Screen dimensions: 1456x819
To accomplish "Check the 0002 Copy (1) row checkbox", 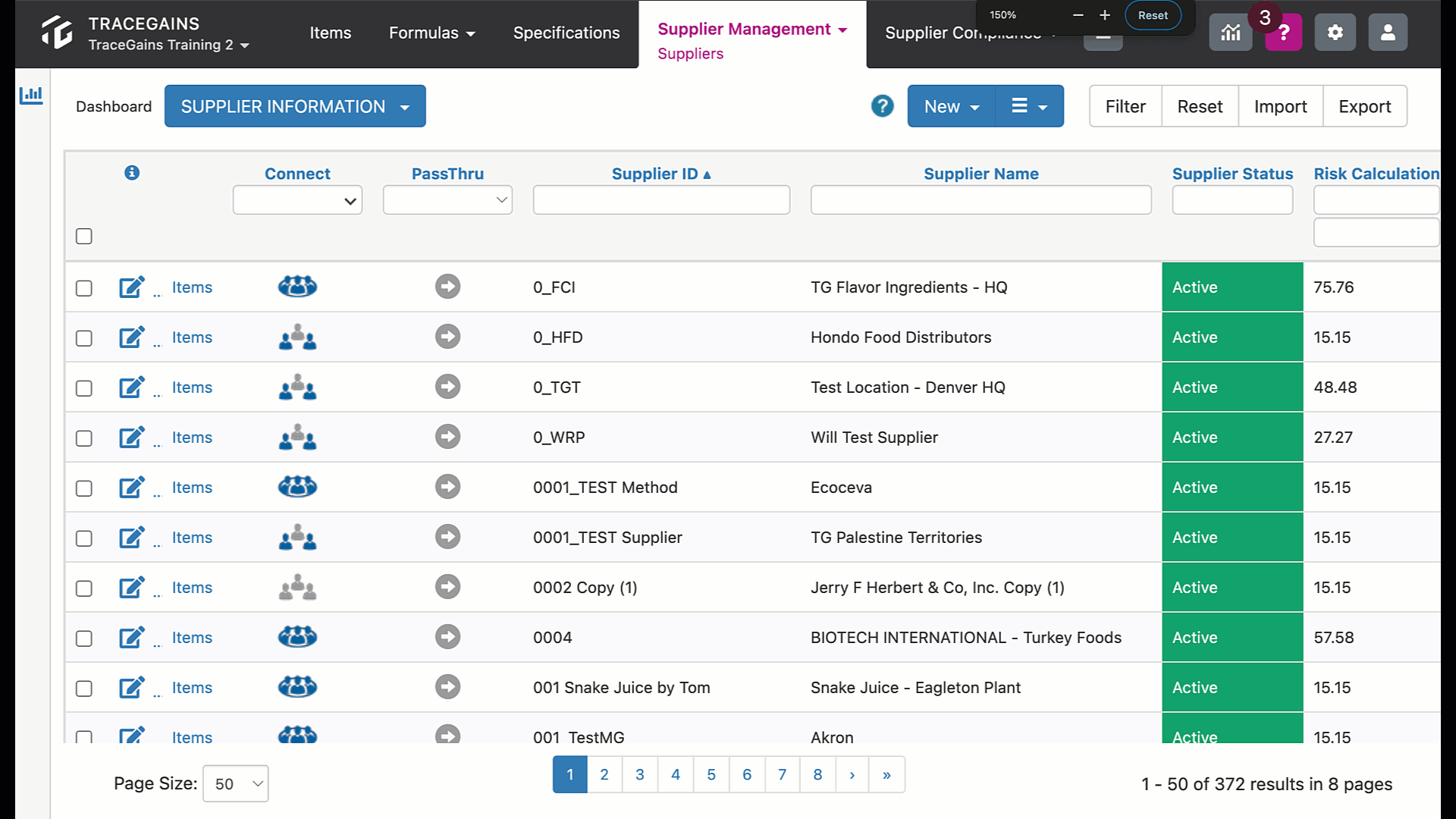I will tap(84, 588).
